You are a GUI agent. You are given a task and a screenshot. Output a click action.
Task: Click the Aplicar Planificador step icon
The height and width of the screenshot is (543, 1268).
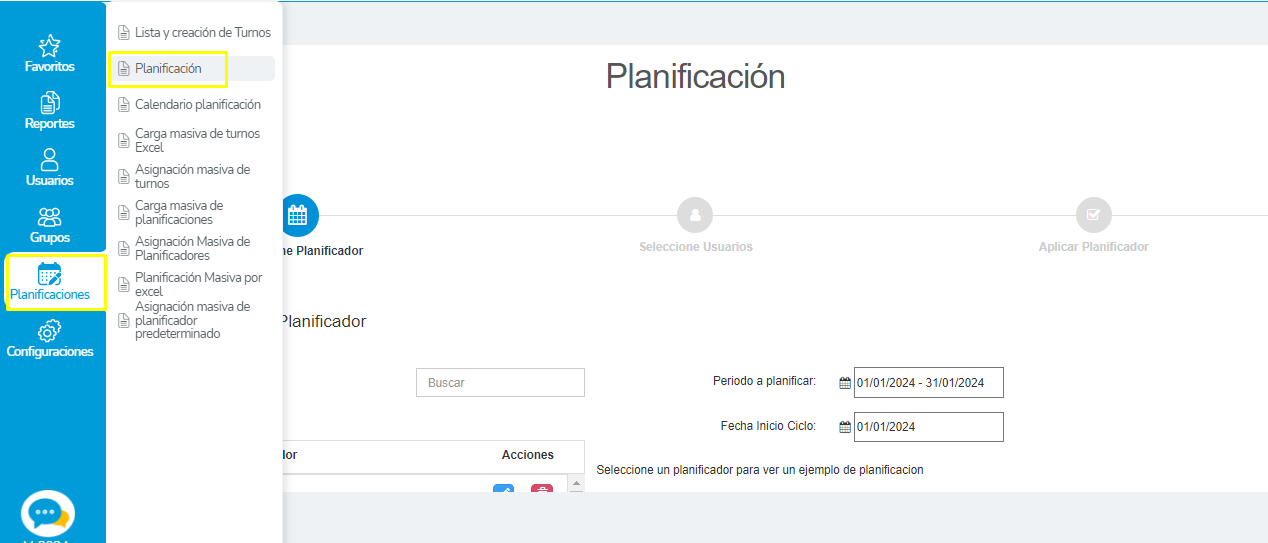tap(1093, 215)
